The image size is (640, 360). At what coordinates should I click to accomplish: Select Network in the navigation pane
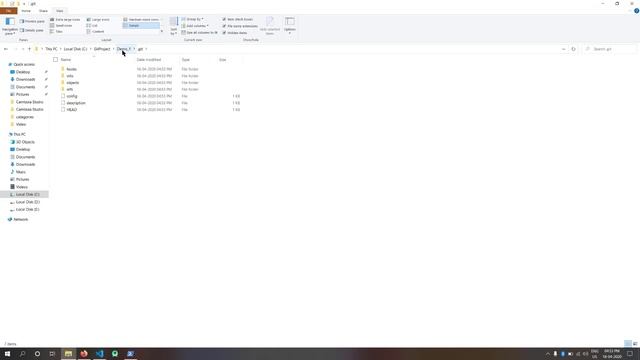[20, 219]
